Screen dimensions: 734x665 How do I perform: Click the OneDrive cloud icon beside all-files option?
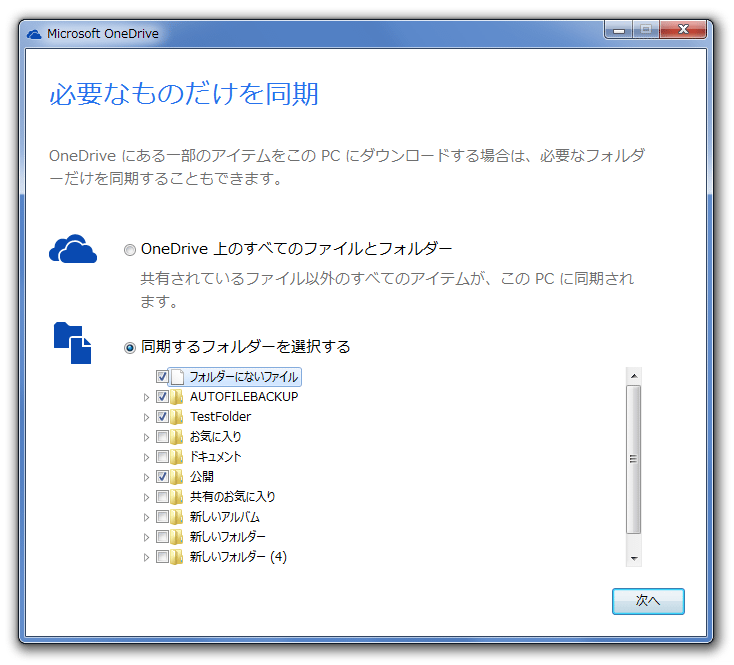(73, 249)
